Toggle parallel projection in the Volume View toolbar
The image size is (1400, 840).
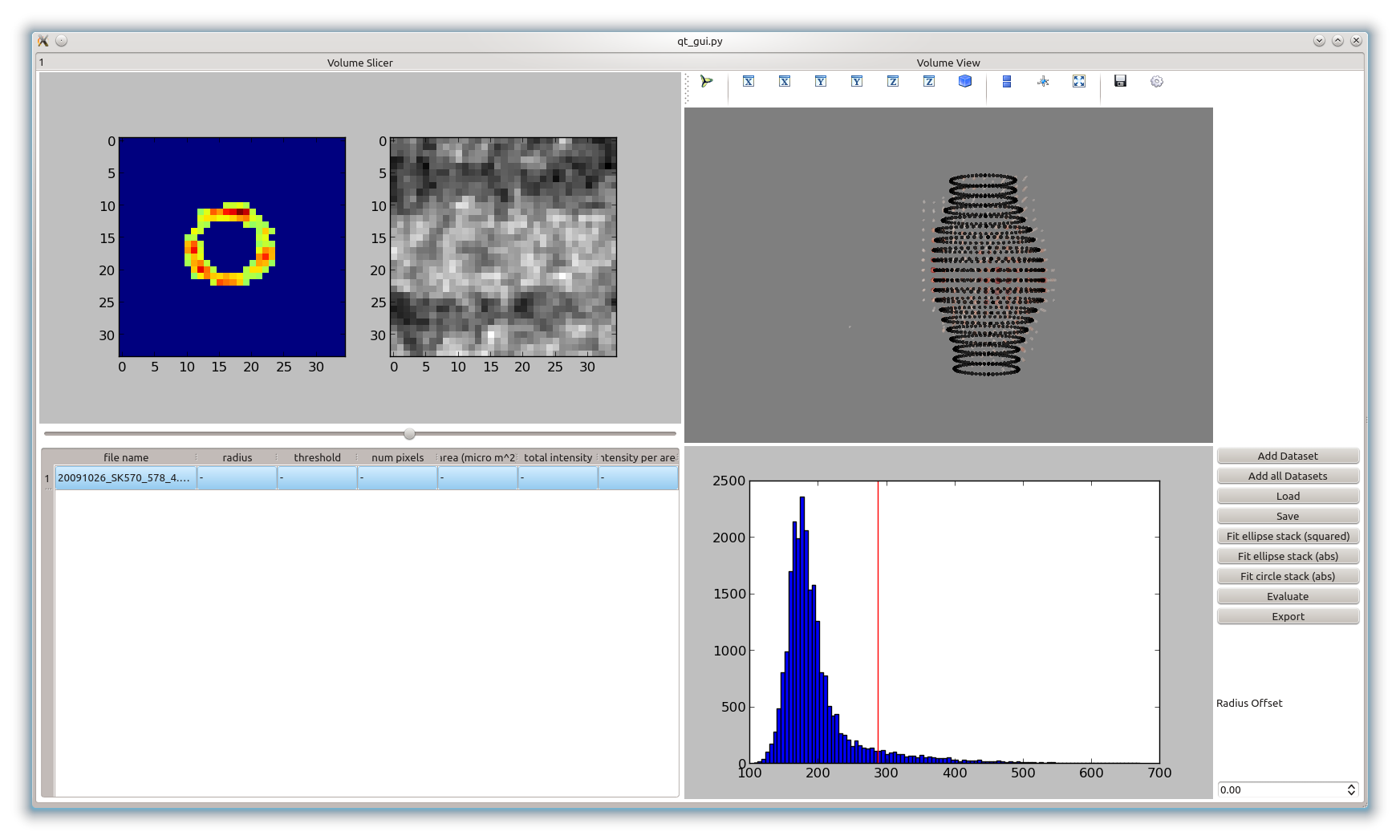1007,82
